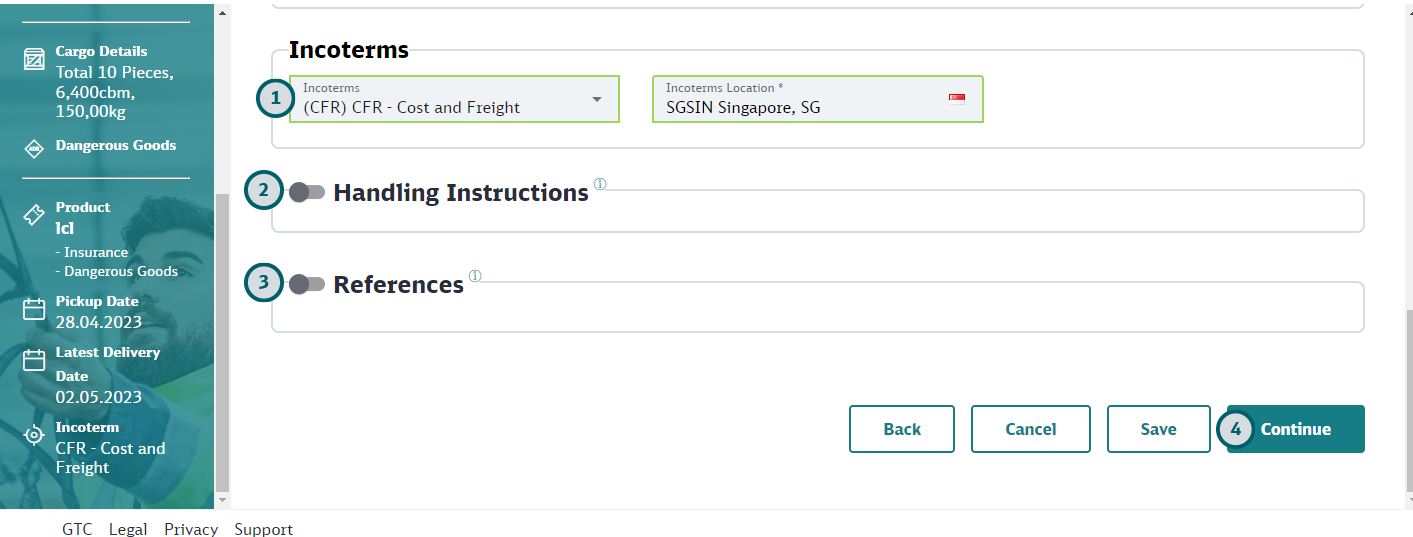The width and height of the screenshot is (1413, 537).
Task: Enable the References toggle
Action: (x=307, y=285)
